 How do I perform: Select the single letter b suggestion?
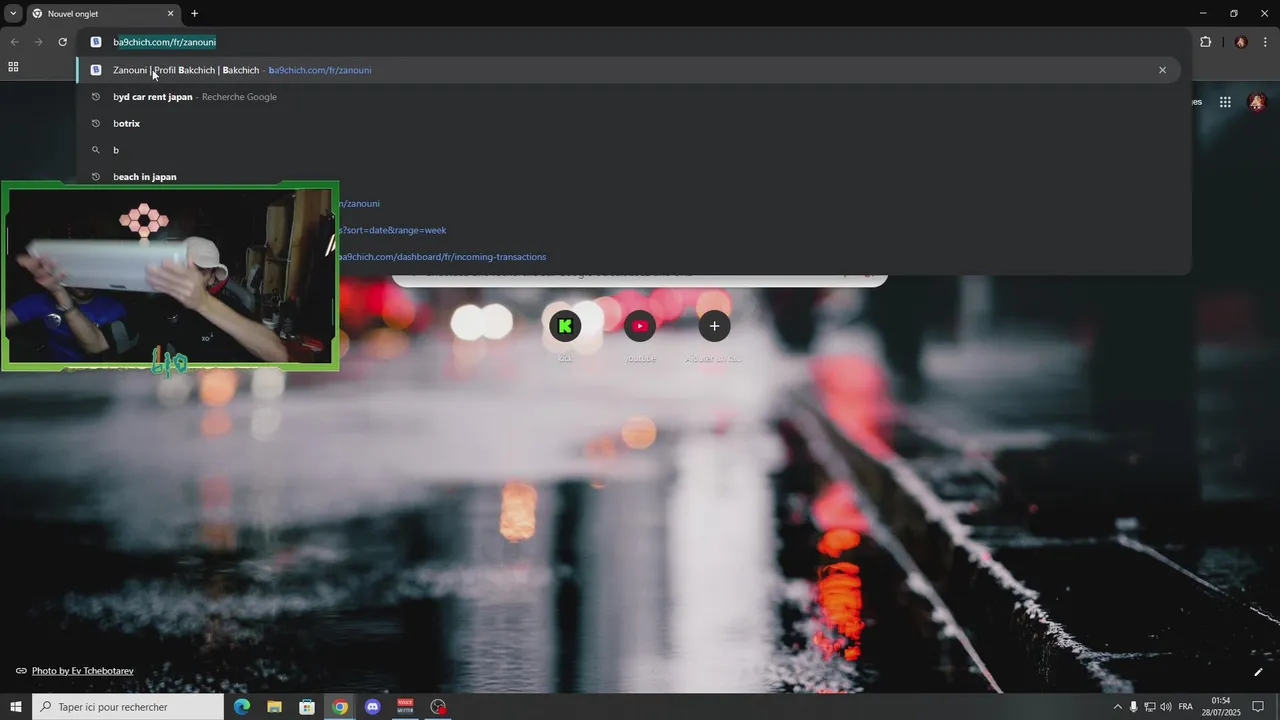[x=630, y=150]
